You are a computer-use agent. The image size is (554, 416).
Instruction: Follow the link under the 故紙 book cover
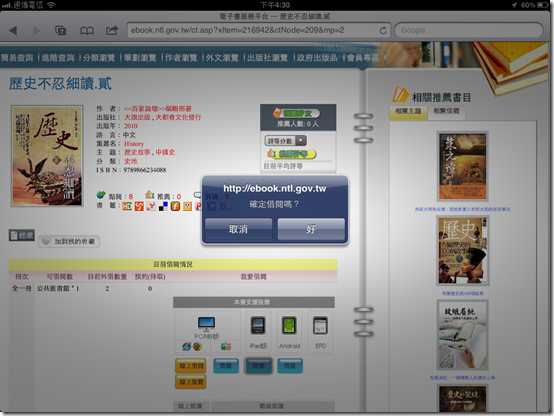(462, 377)
